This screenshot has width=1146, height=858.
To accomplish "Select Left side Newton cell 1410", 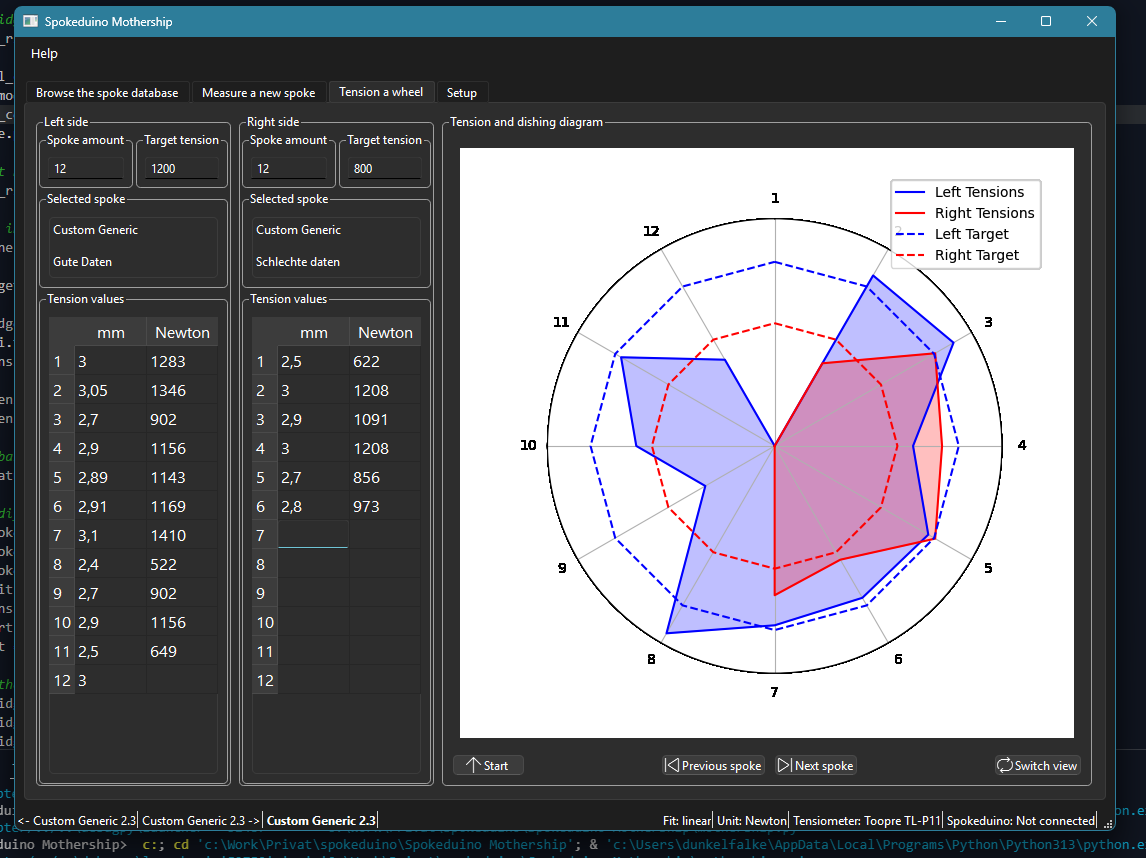I will 182,536.
